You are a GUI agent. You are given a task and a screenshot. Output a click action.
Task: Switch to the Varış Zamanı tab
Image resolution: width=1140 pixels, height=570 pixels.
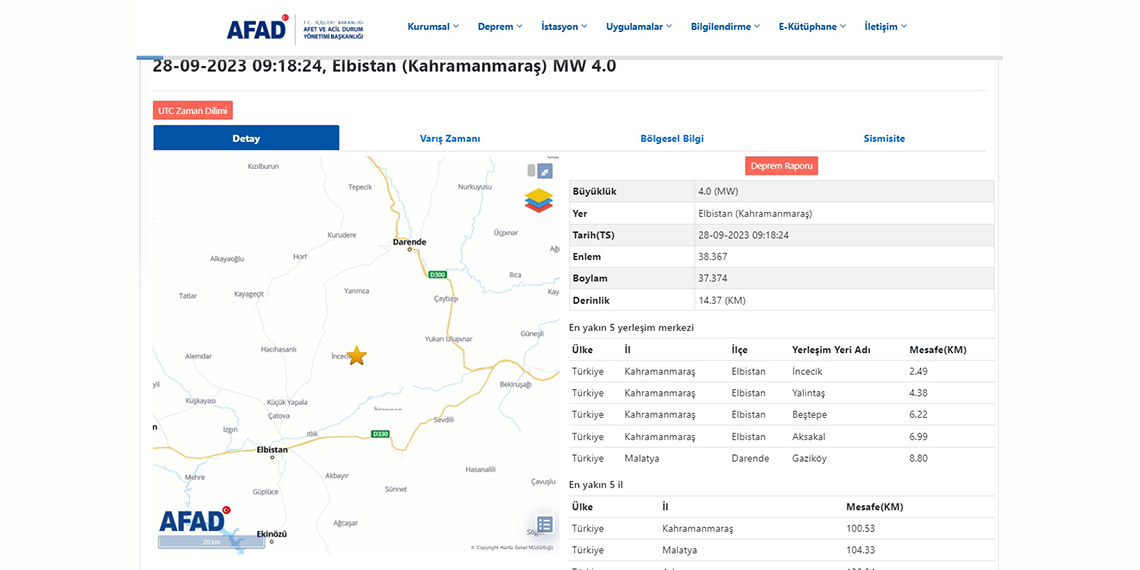tap(450, 139)
